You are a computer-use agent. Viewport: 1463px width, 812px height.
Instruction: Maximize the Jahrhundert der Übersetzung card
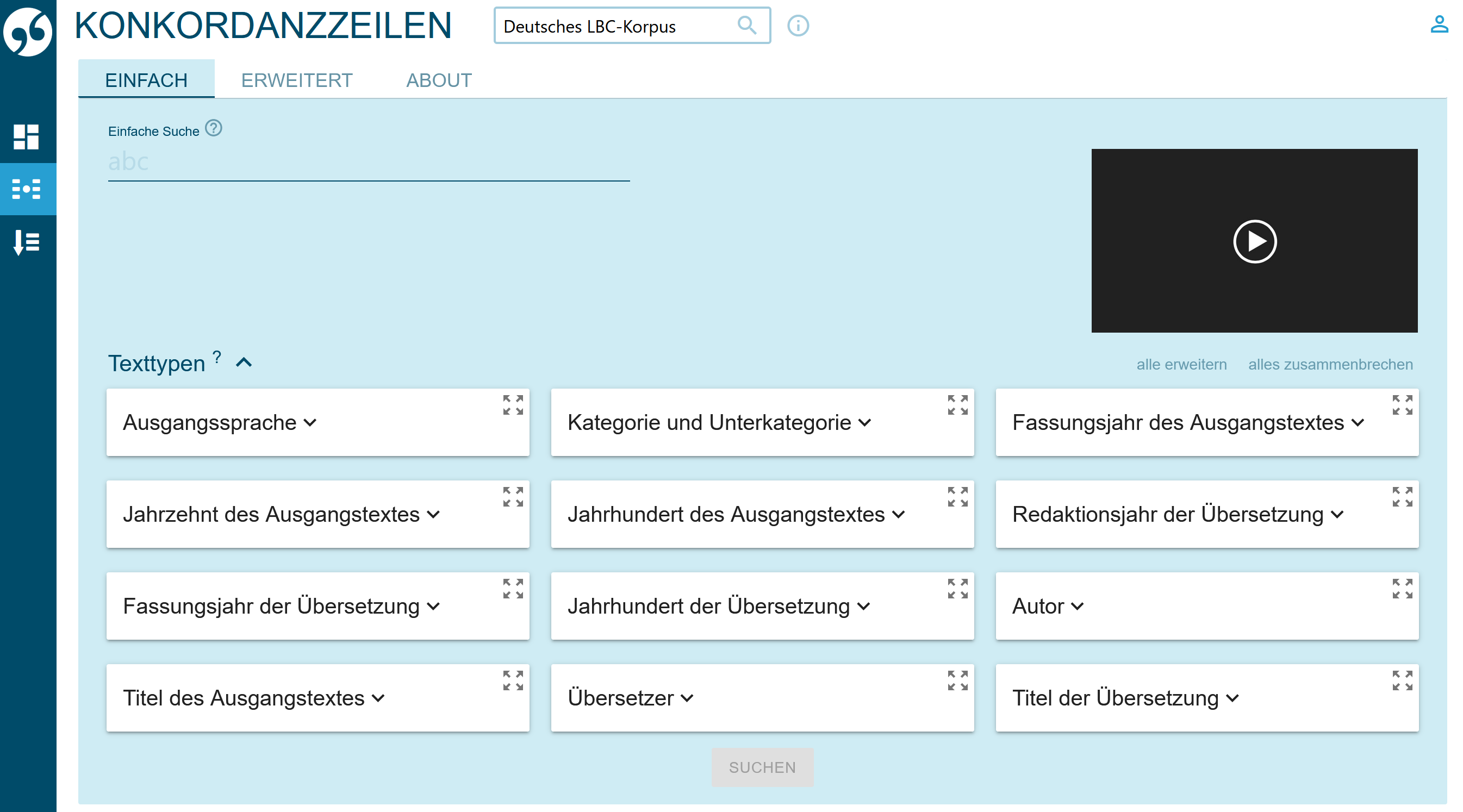click(957, 589)
